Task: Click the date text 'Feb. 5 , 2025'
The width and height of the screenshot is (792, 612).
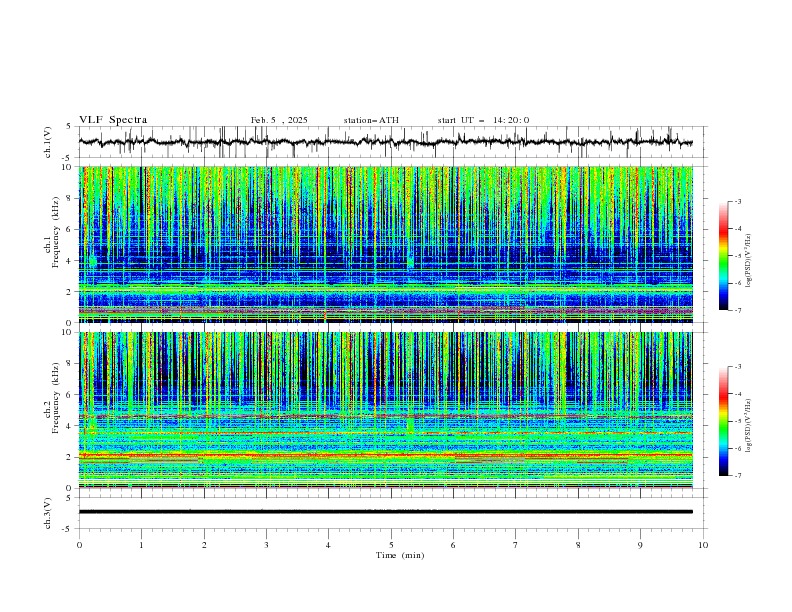Action: point(279,120)
